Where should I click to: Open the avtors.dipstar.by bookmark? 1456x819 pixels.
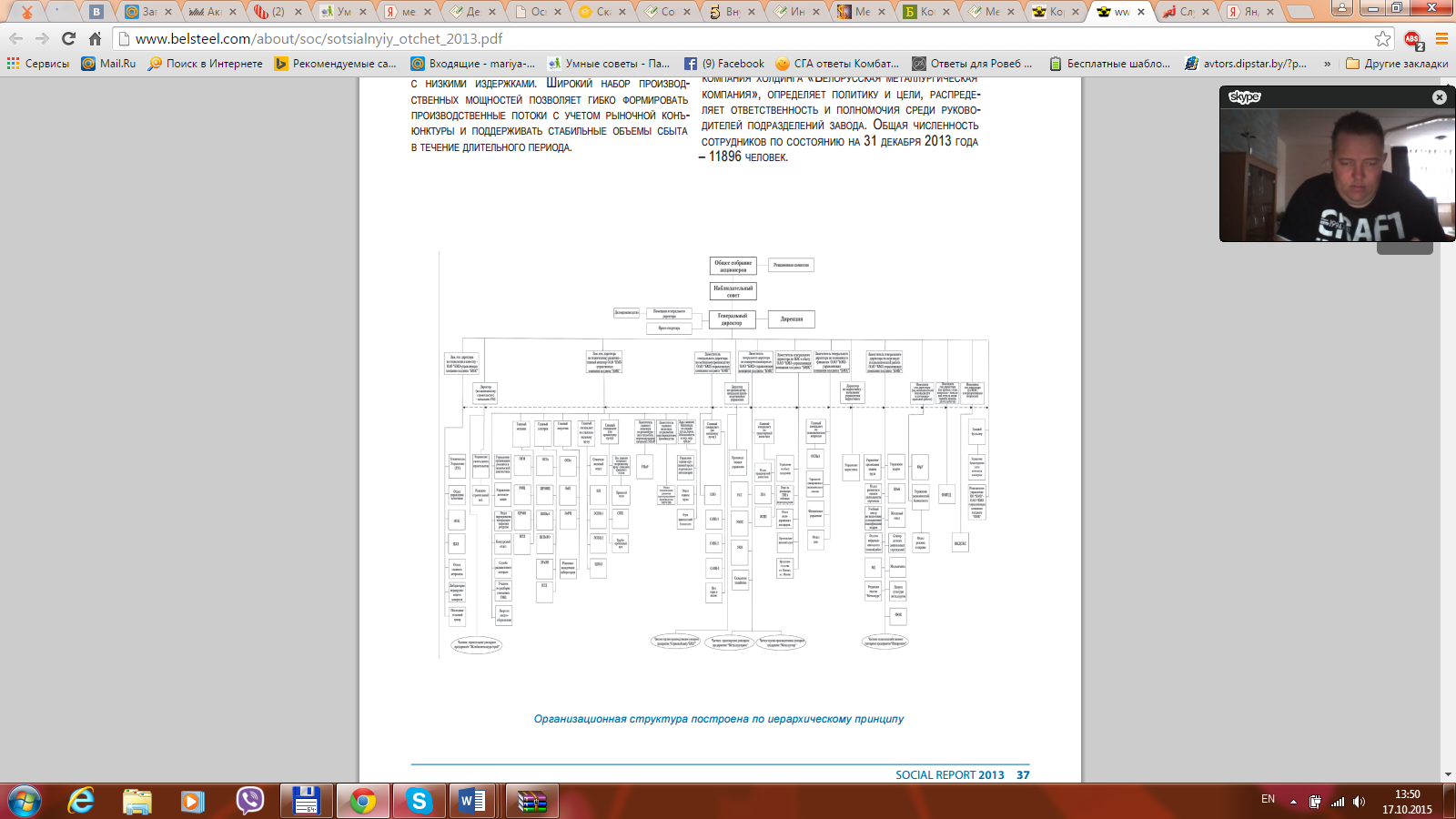[1245, 64]
